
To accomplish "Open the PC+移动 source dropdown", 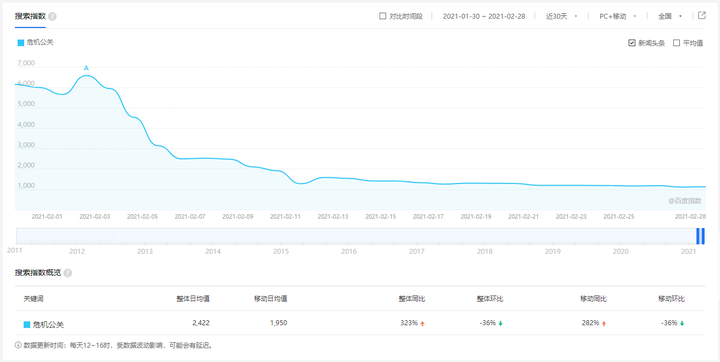I will (x=618, y=16).
